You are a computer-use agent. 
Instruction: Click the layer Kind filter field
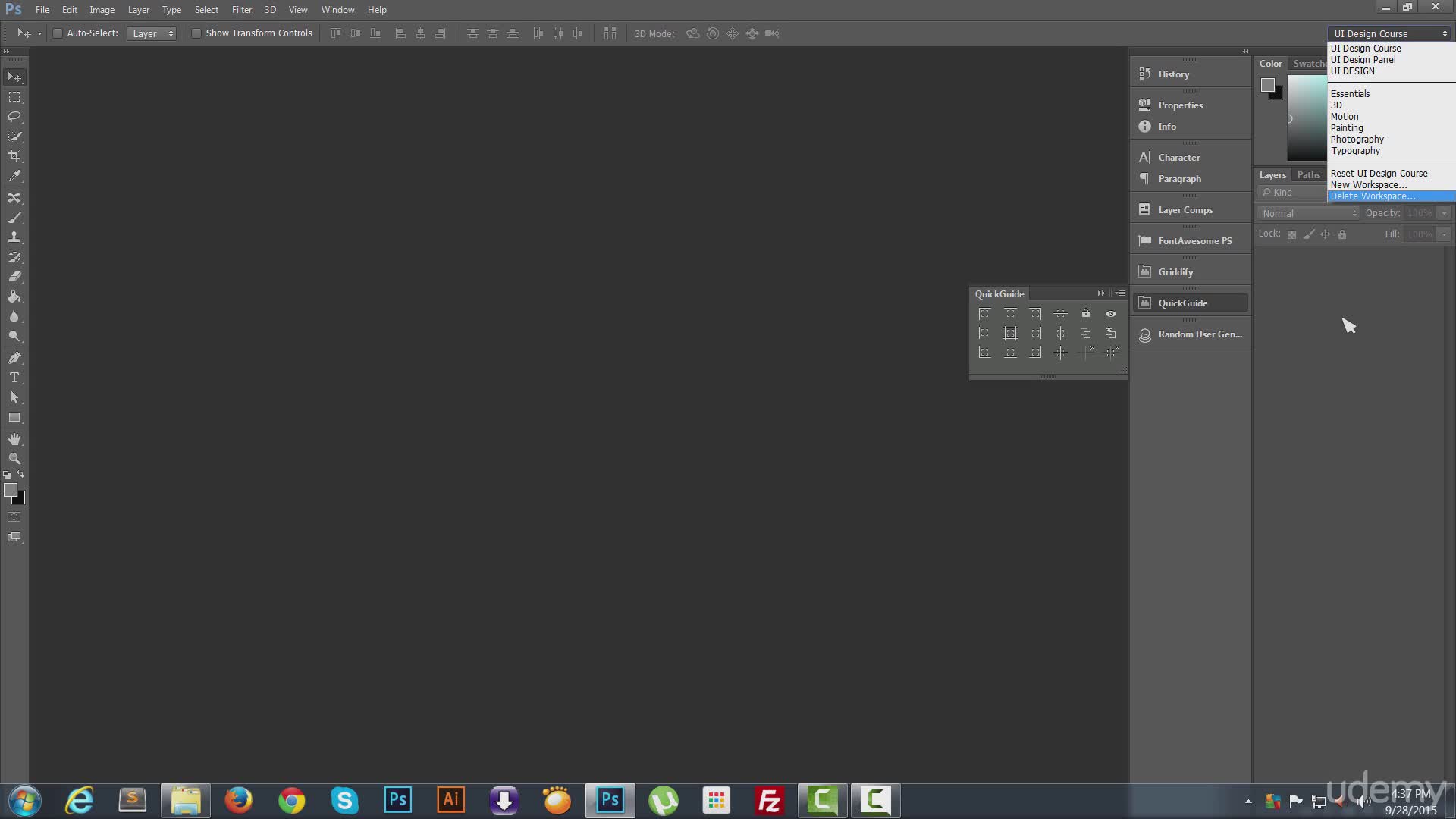[x=1292, y=193]
